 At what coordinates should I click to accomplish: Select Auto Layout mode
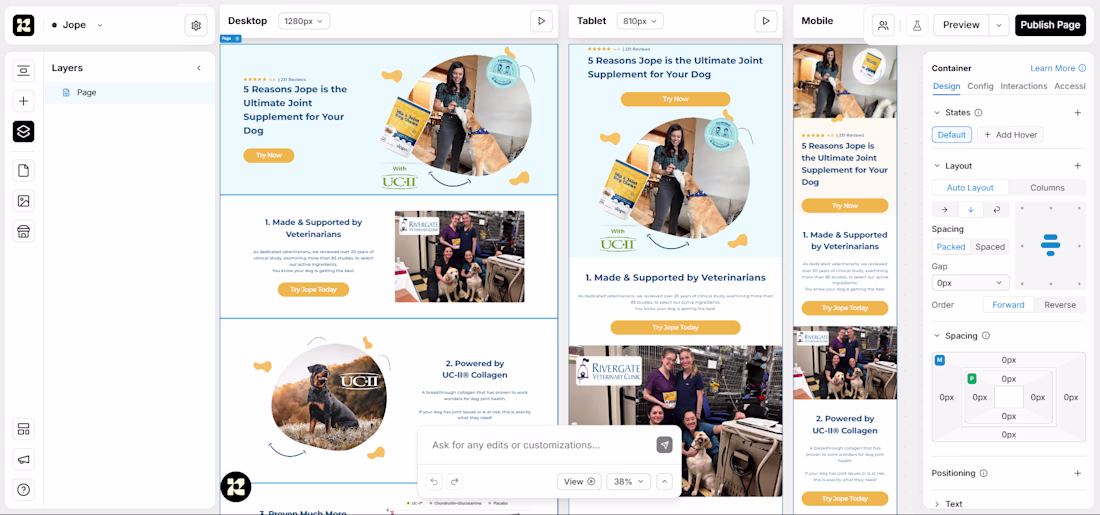tap(970, 188)
